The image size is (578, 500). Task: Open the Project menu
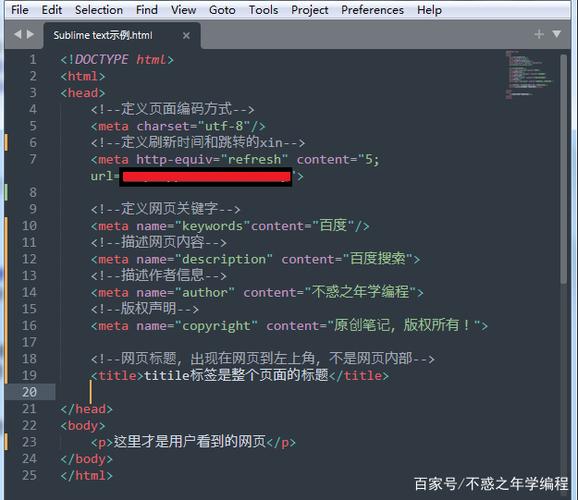tap(309, 10)
